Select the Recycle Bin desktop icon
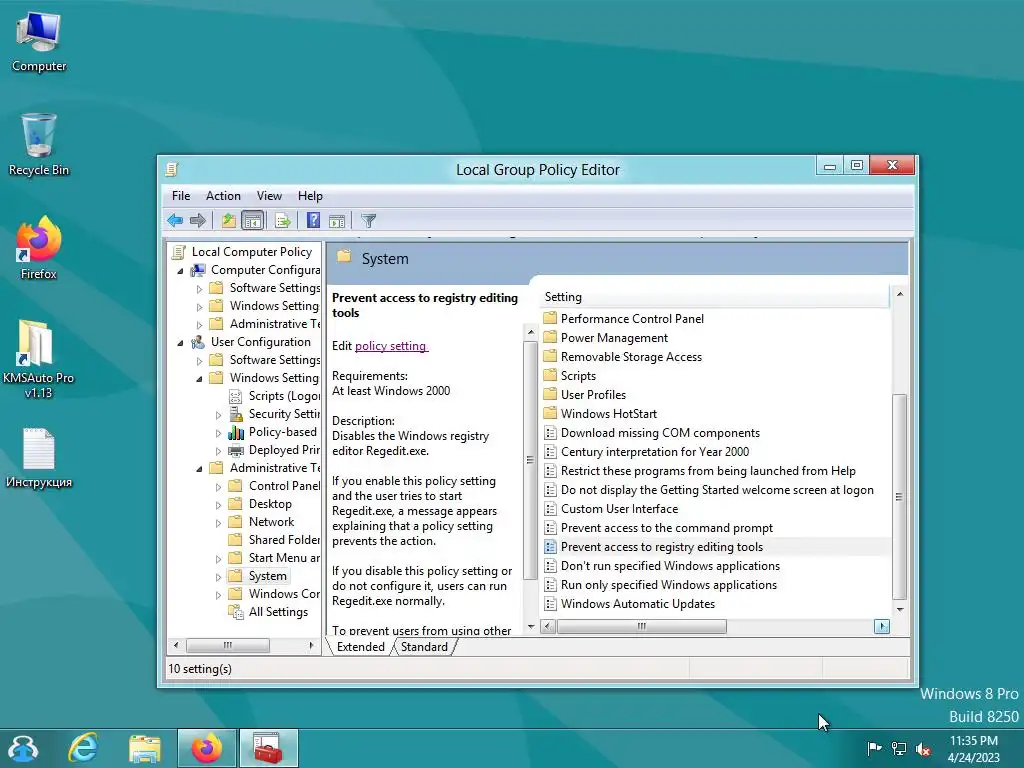The width and height of the screenshot is (1024, 768). pyautogui.click(x=39, y=145)
